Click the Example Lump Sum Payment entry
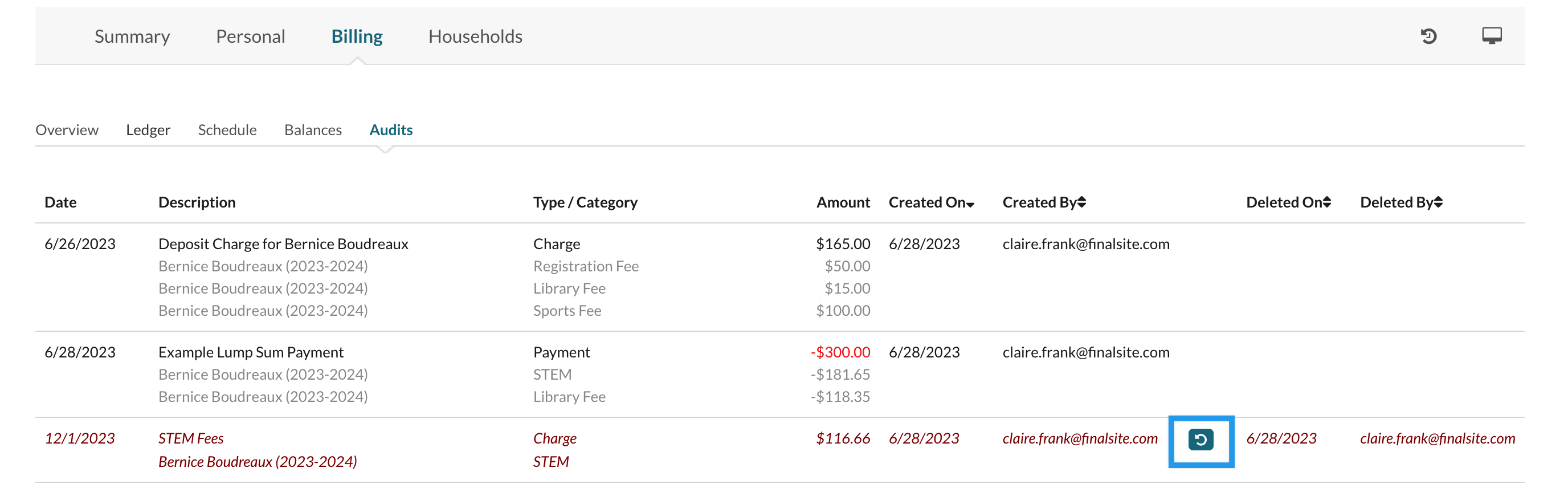Image resolution: width=1568 pixels, height=488 pixels. 251,352
